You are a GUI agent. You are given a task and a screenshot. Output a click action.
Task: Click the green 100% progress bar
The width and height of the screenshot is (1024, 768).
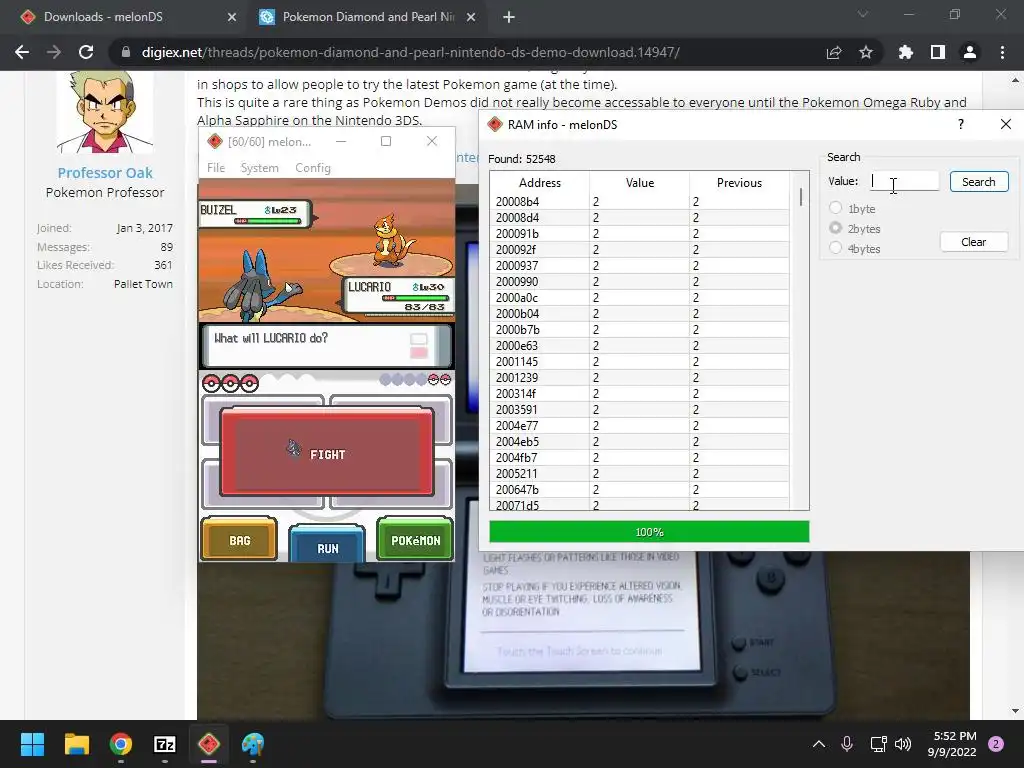point(649,532)
